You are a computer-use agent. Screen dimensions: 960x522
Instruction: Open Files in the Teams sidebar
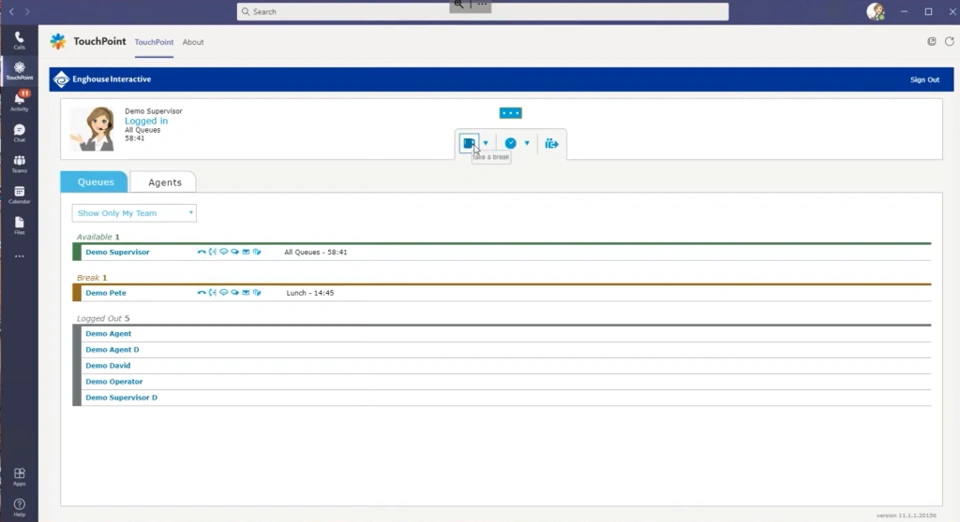click(x=19, y=225)
